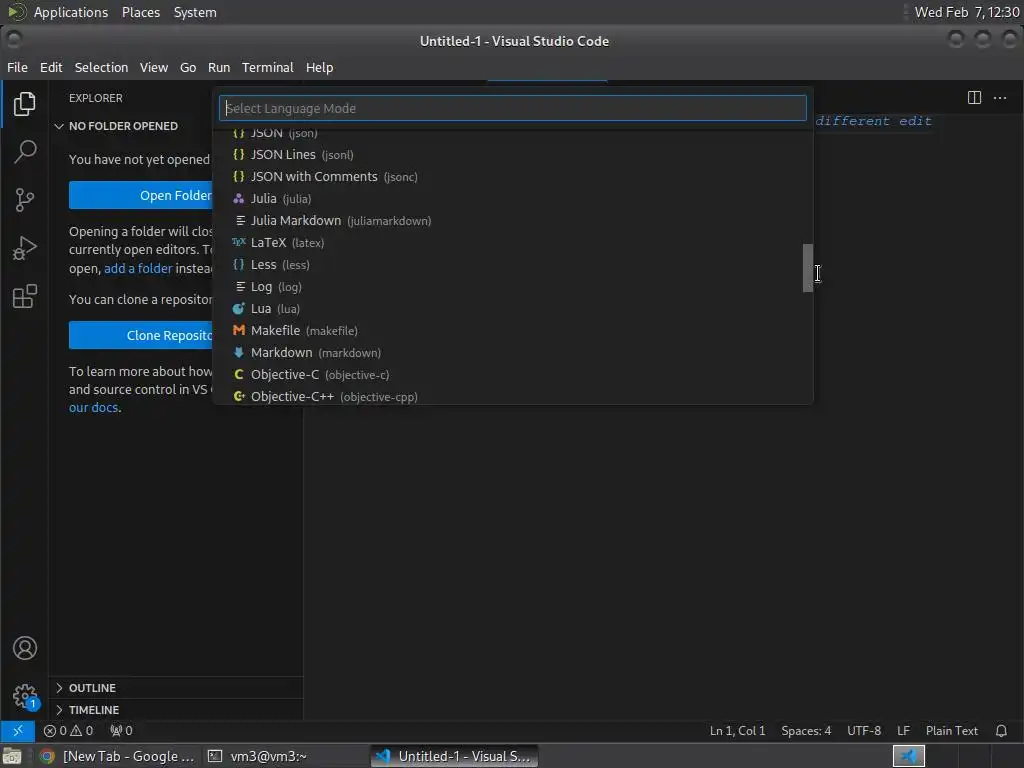Image resolution: width=1024 pixels, height=768 pixels.
Task: Open the Selection menu
Action: pyautogui.click(x=101, y=67)
